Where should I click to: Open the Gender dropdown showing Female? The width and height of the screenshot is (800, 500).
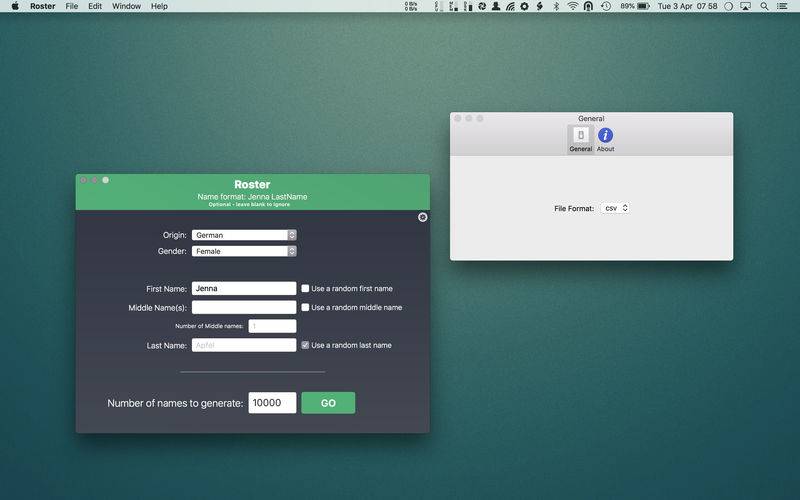click(x=244, y=251)
